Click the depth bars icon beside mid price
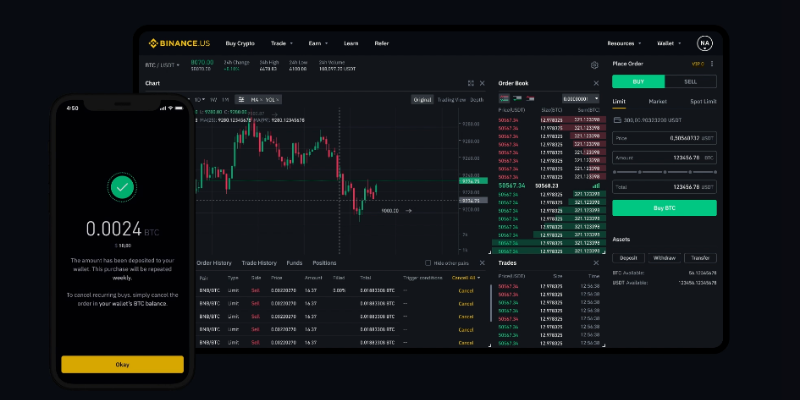This screenshot has height=400, width=800. pos(596,186)
